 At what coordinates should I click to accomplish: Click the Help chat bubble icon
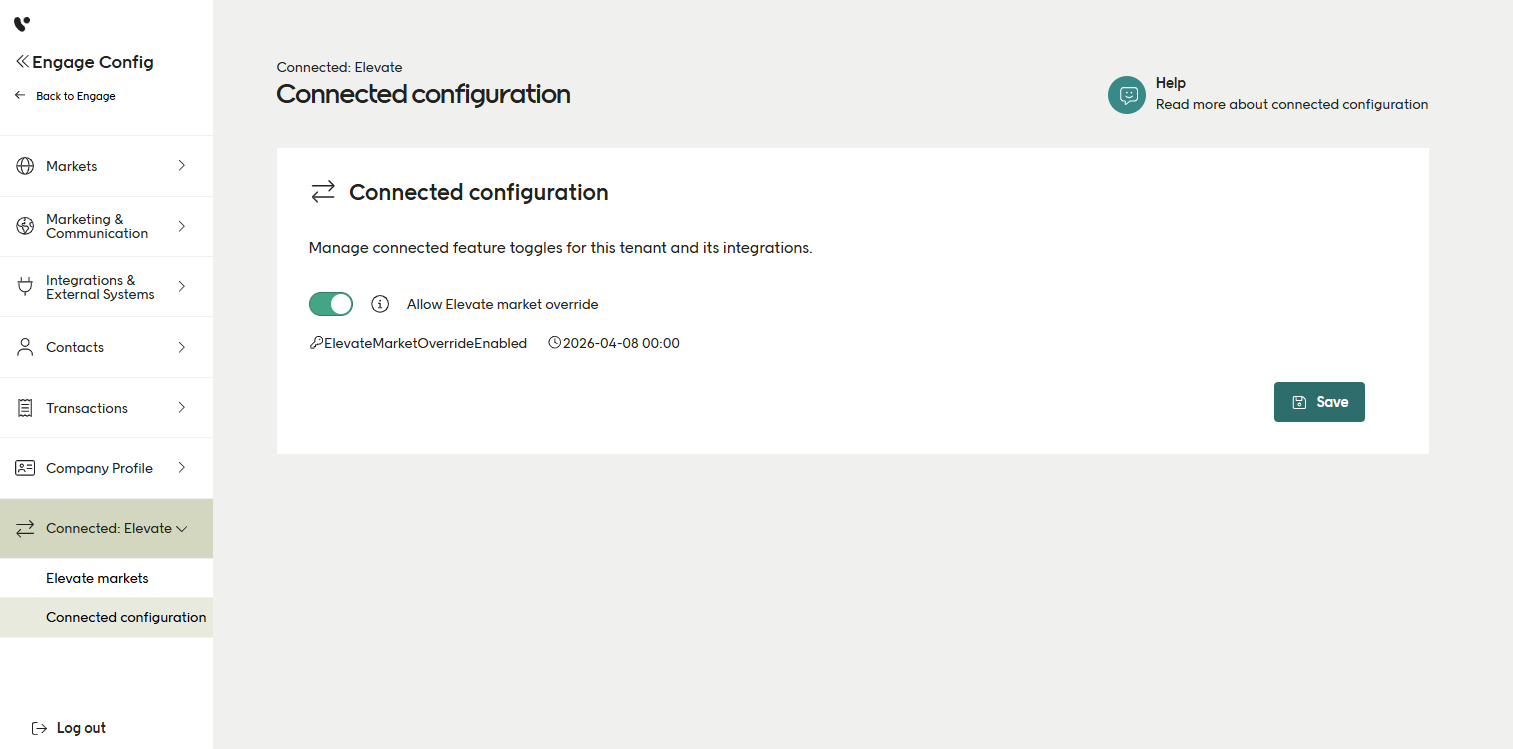(x=1127, y=95)
